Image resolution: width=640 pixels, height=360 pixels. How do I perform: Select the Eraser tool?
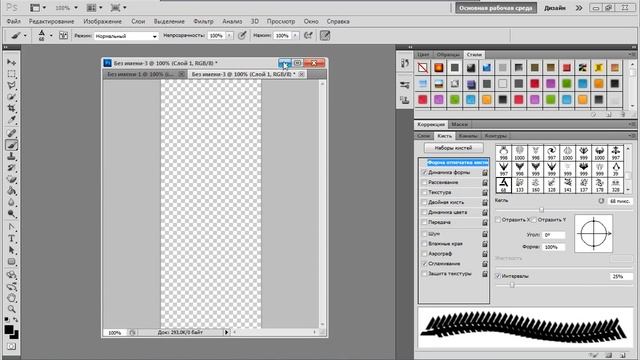[x=11, y=179]
